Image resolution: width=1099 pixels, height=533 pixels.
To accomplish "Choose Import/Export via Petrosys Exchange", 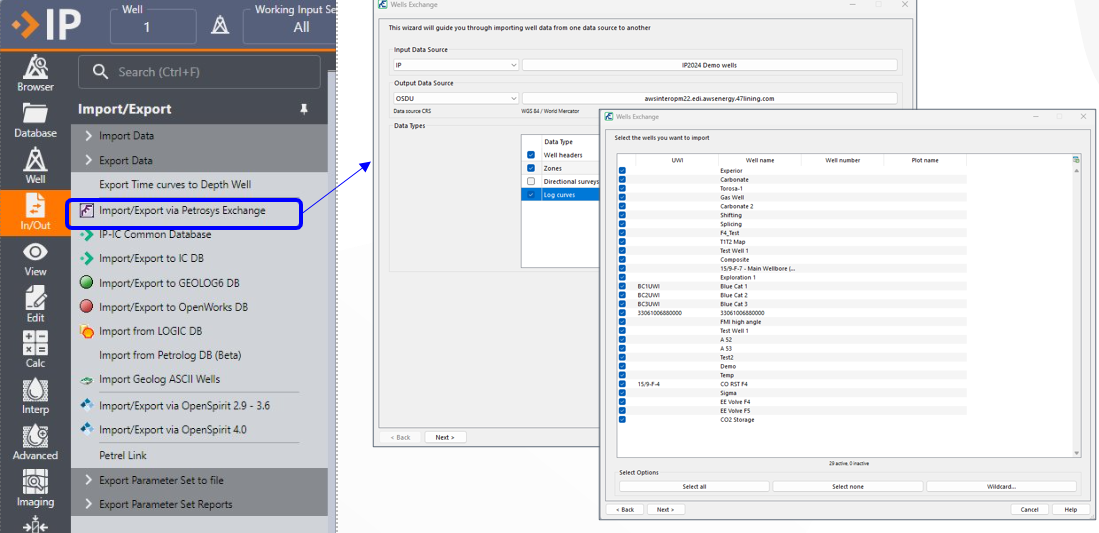I will 184,210.
